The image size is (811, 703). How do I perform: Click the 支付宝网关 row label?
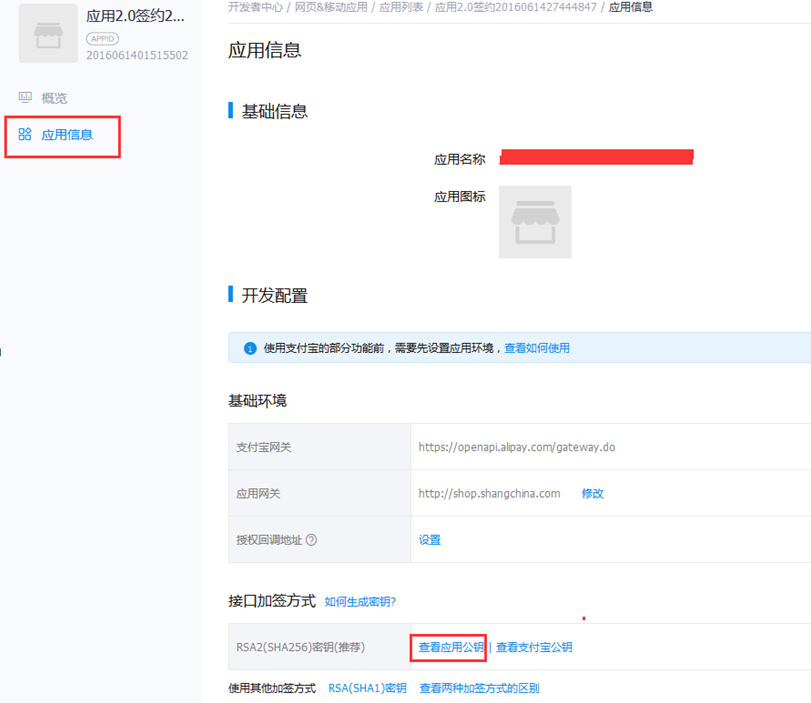pos(264,447)
